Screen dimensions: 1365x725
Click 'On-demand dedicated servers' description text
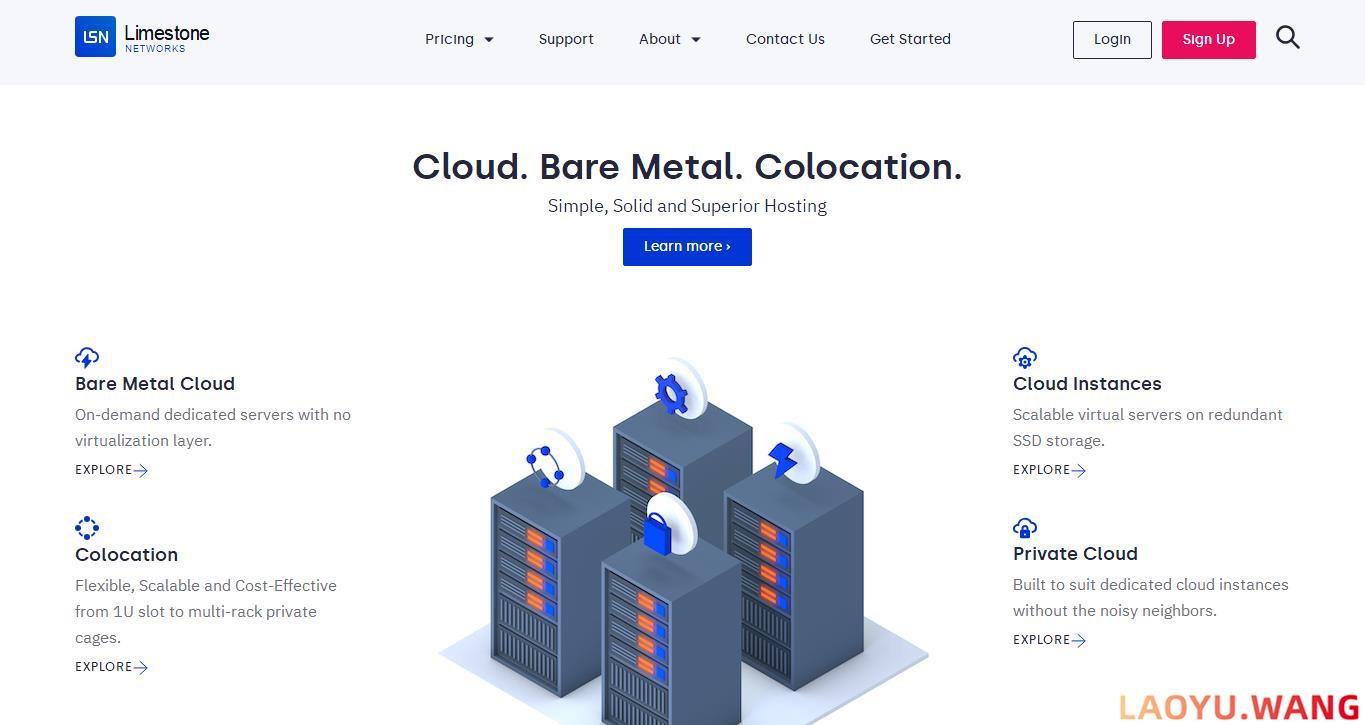pyautogui.click(x=213, y=428)
